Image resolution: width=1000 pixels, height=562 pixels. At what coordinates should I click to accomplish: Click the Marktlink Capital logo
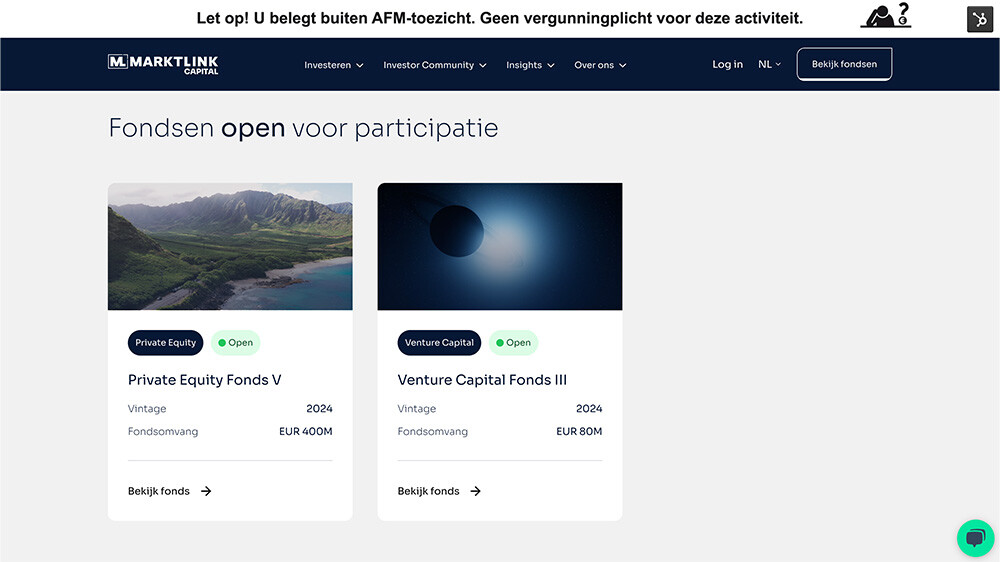point(163,64)
